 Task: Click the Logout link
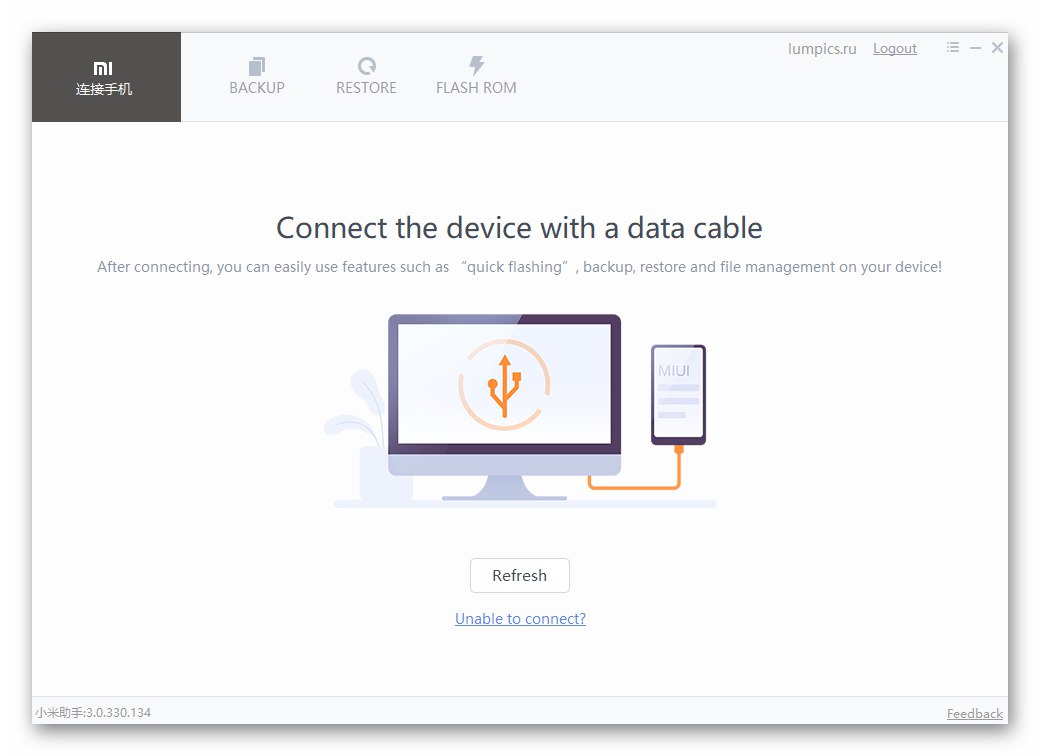tap(895, 48)
